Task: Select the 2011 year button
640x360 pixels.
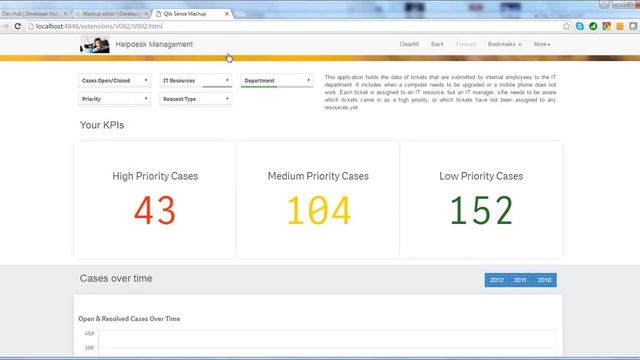Action: coord(520,280)
